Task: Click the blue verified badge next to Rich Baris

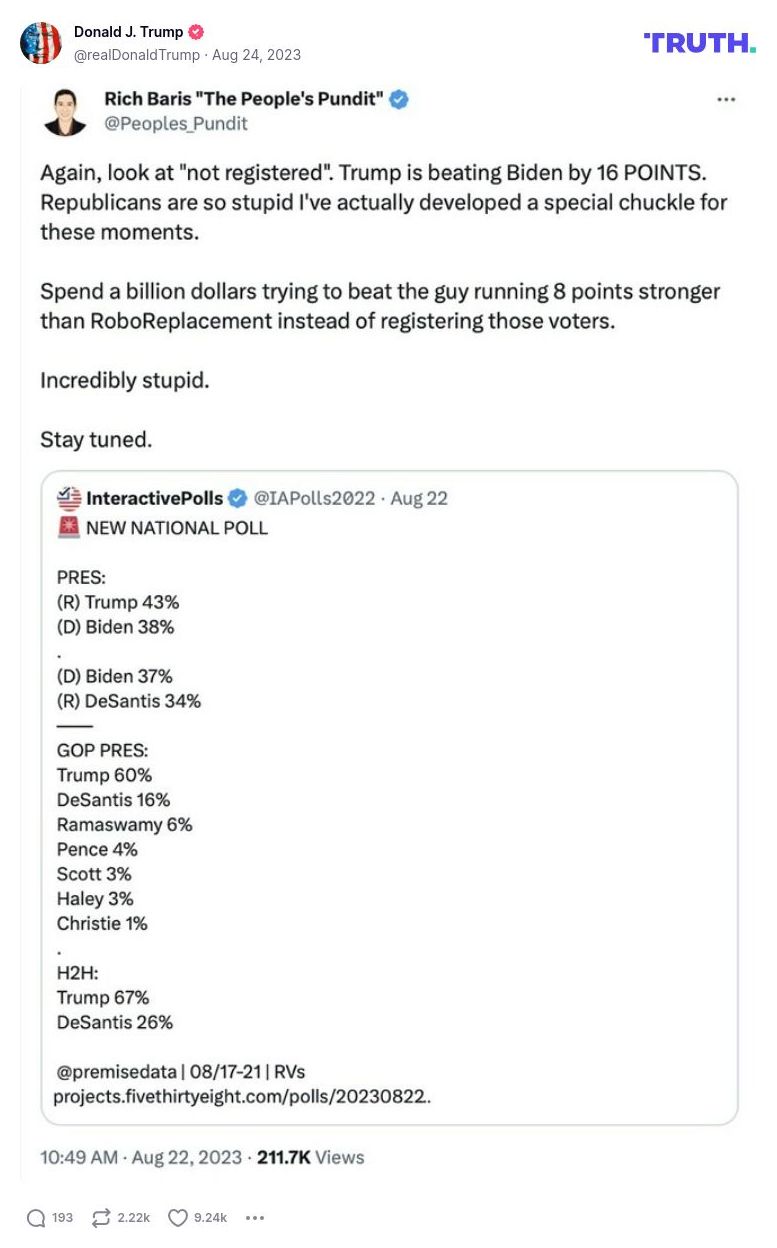Action: coord(399,99)
